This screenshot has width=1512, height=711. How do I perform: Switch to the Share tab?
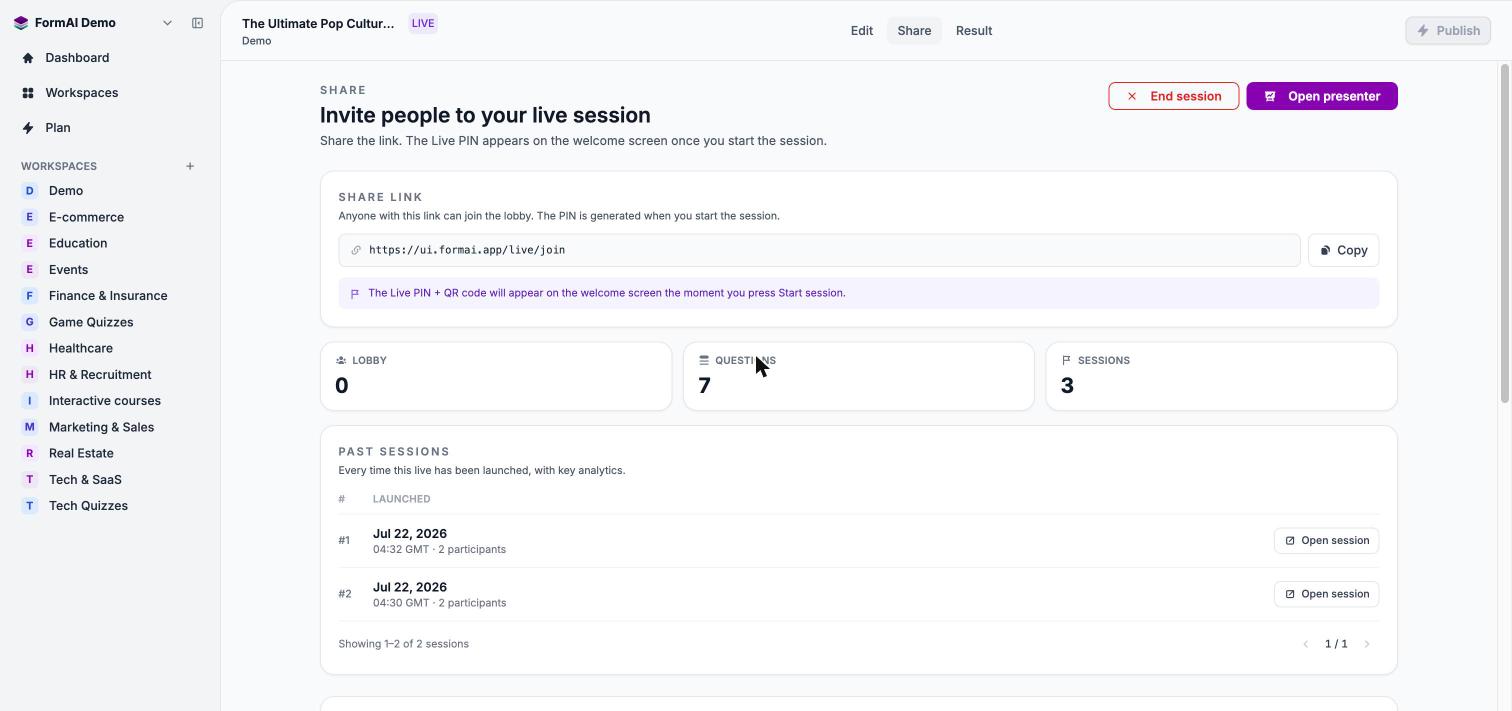coord(914,31)
